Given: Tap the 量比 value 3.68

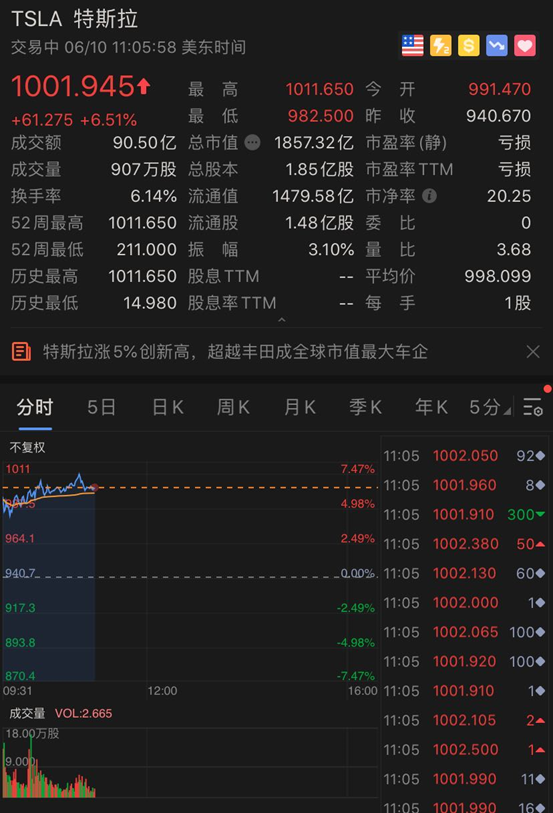Looking at the screenshot, I should (514, 249).
